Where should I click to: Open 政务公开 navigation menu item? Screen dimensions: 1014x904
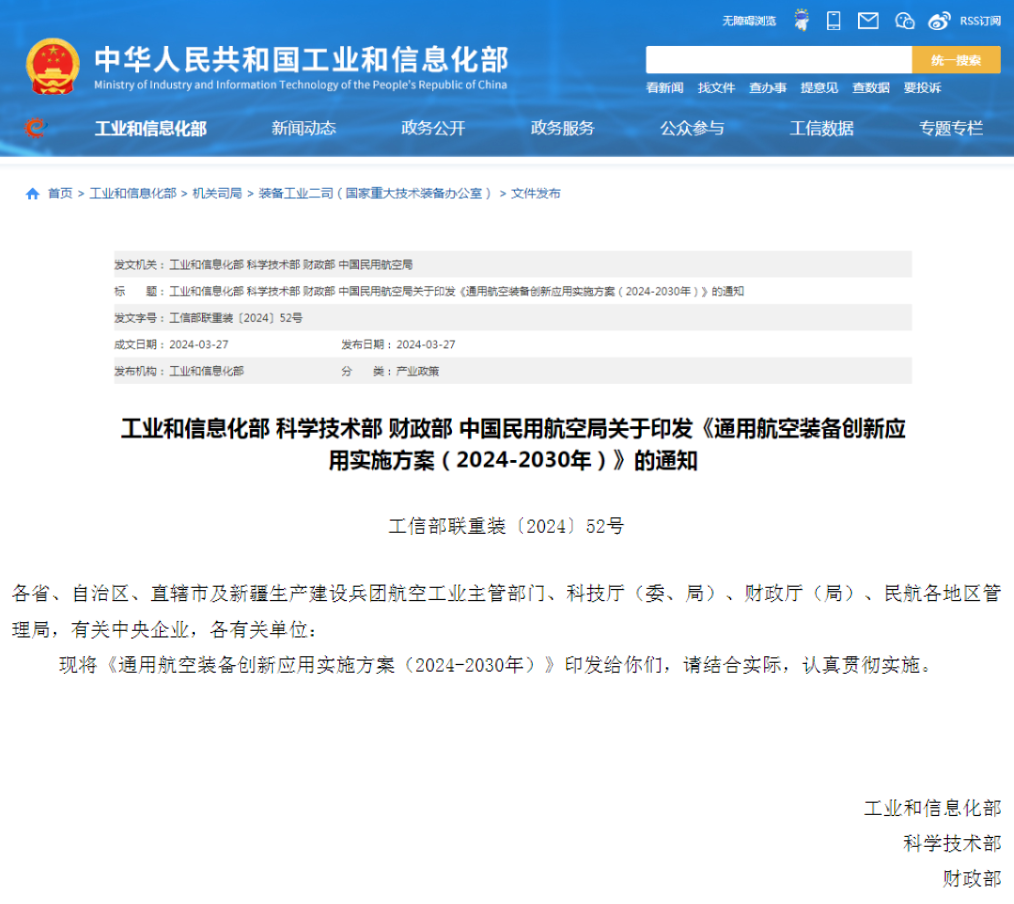click(x=433, y=128)
